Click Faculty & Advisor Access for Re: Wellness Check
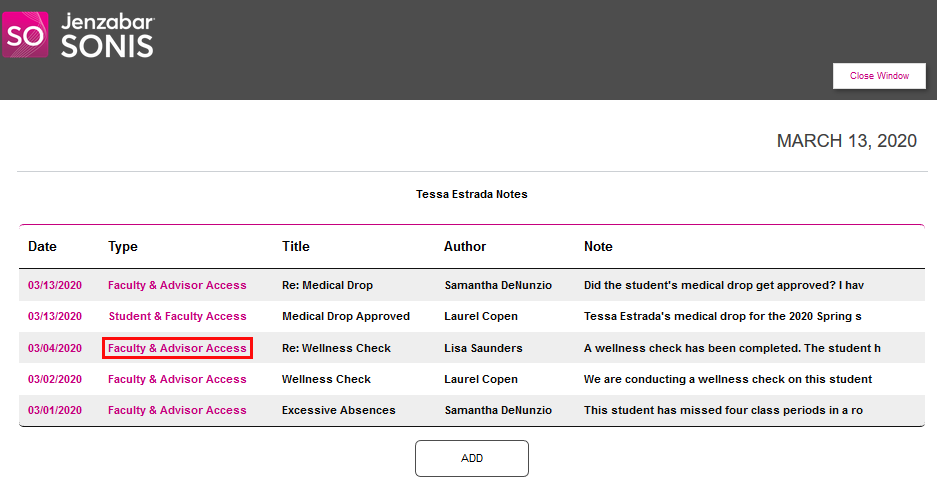 point(177,349)
